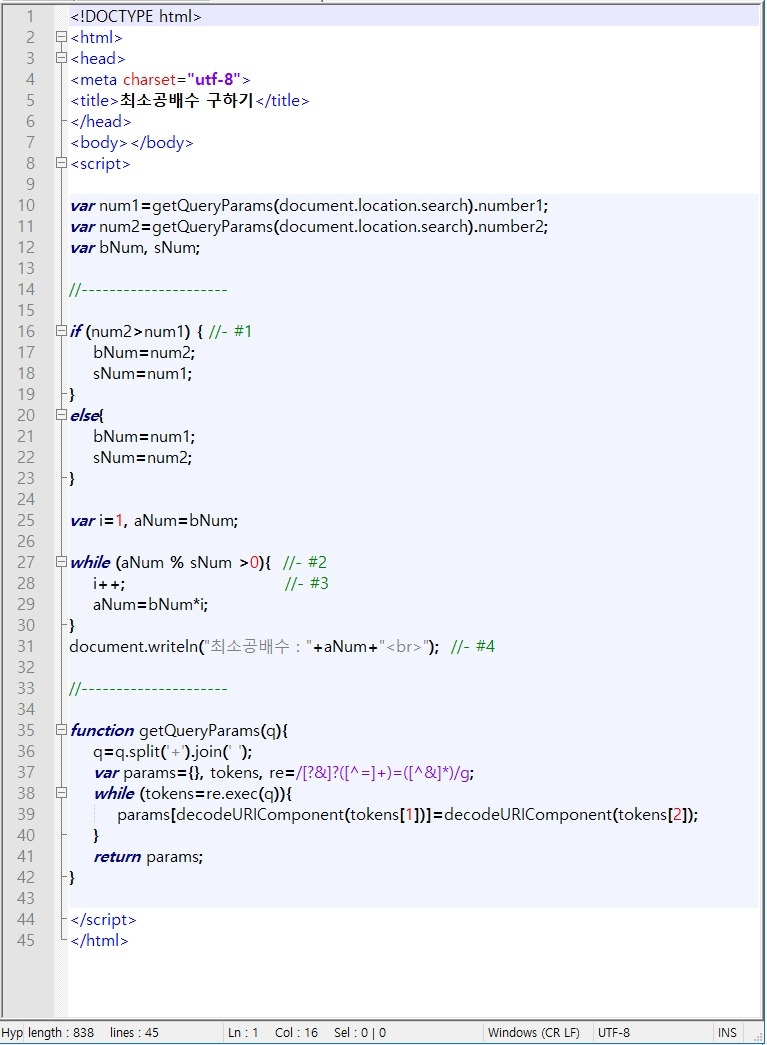
Task: Click the title text '최소공배수 구하기'
Action: [x=187, y=100]
